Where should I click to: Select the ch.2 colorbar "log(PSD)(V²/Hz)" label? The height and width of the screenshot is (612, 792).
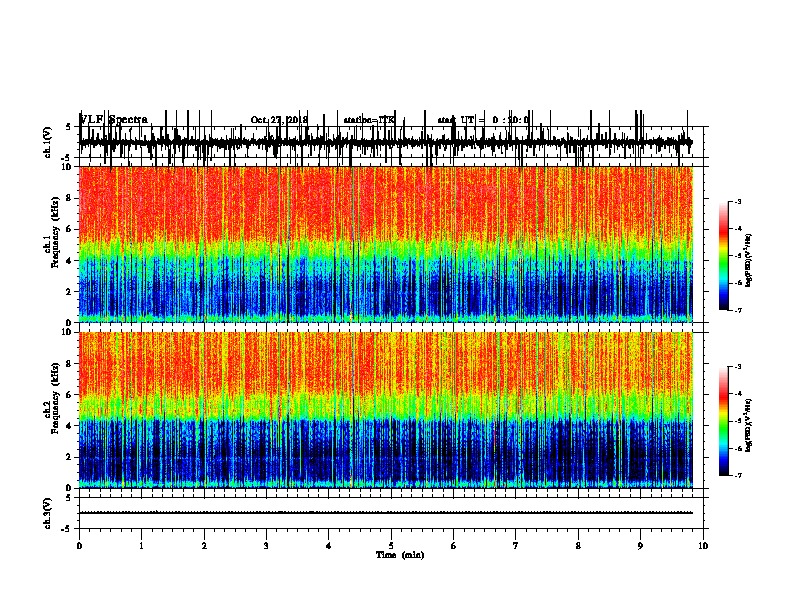[749, 425]
